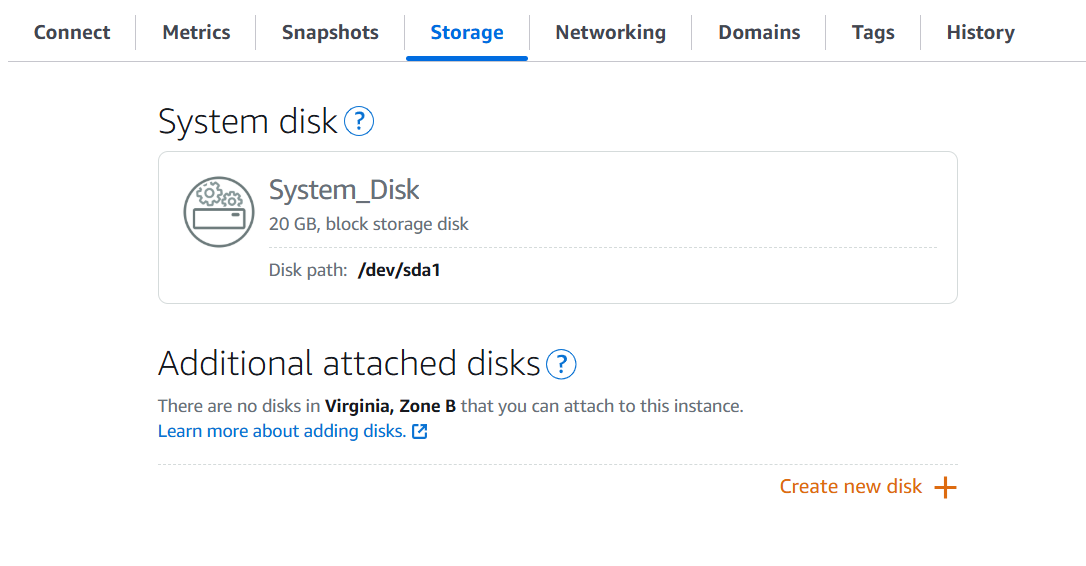Open the Tags tab
Screen dimensions: 1086x566
(873, 33)
